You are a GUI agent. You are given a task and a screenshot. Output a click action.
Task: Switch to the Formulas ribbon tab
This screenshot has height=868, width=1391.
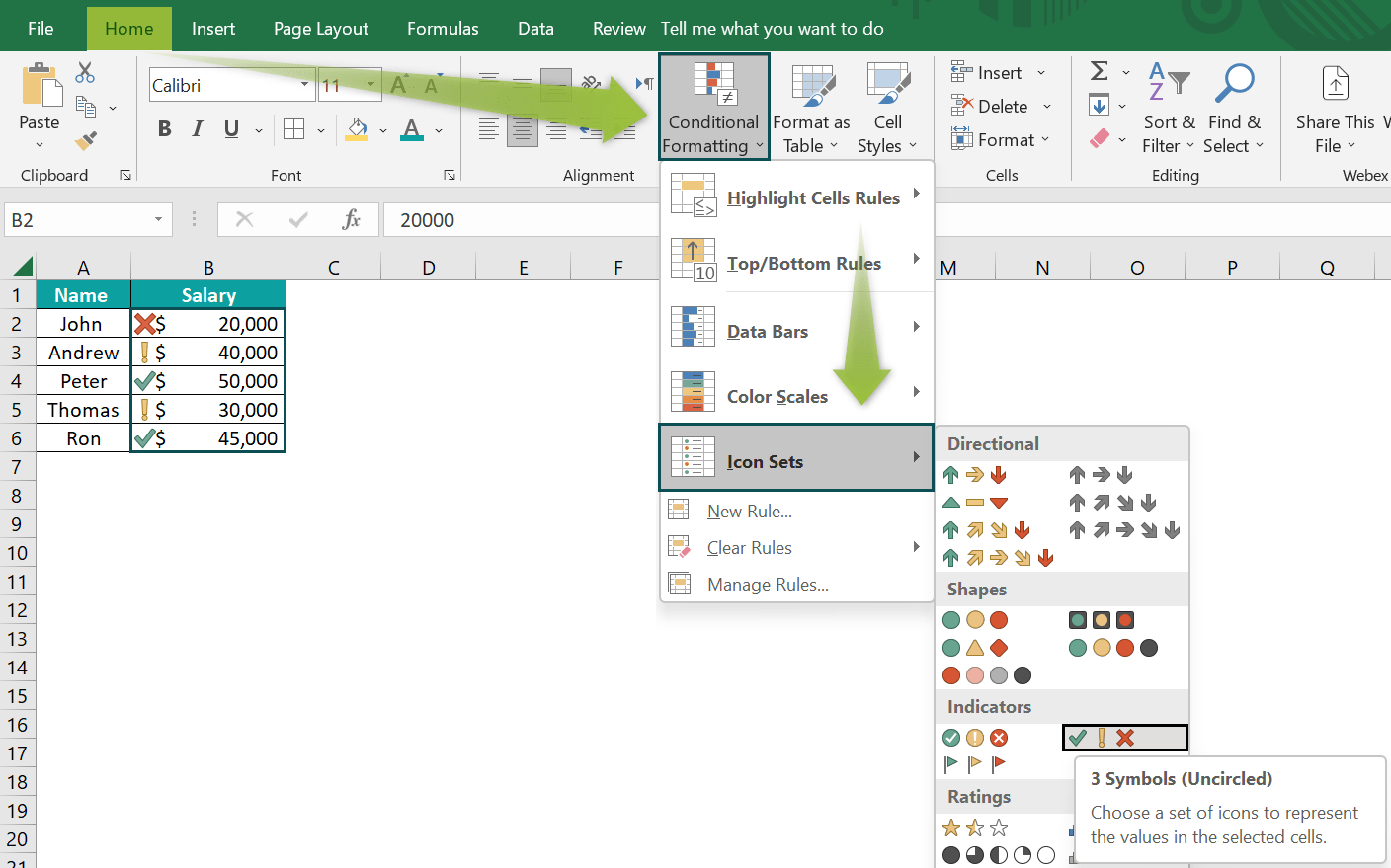(x=442, y=28)
